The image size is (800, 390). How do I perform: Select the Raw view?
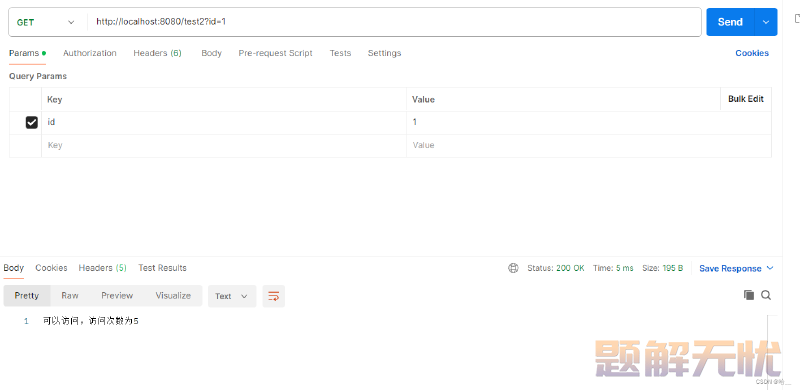tap(70, 296)
